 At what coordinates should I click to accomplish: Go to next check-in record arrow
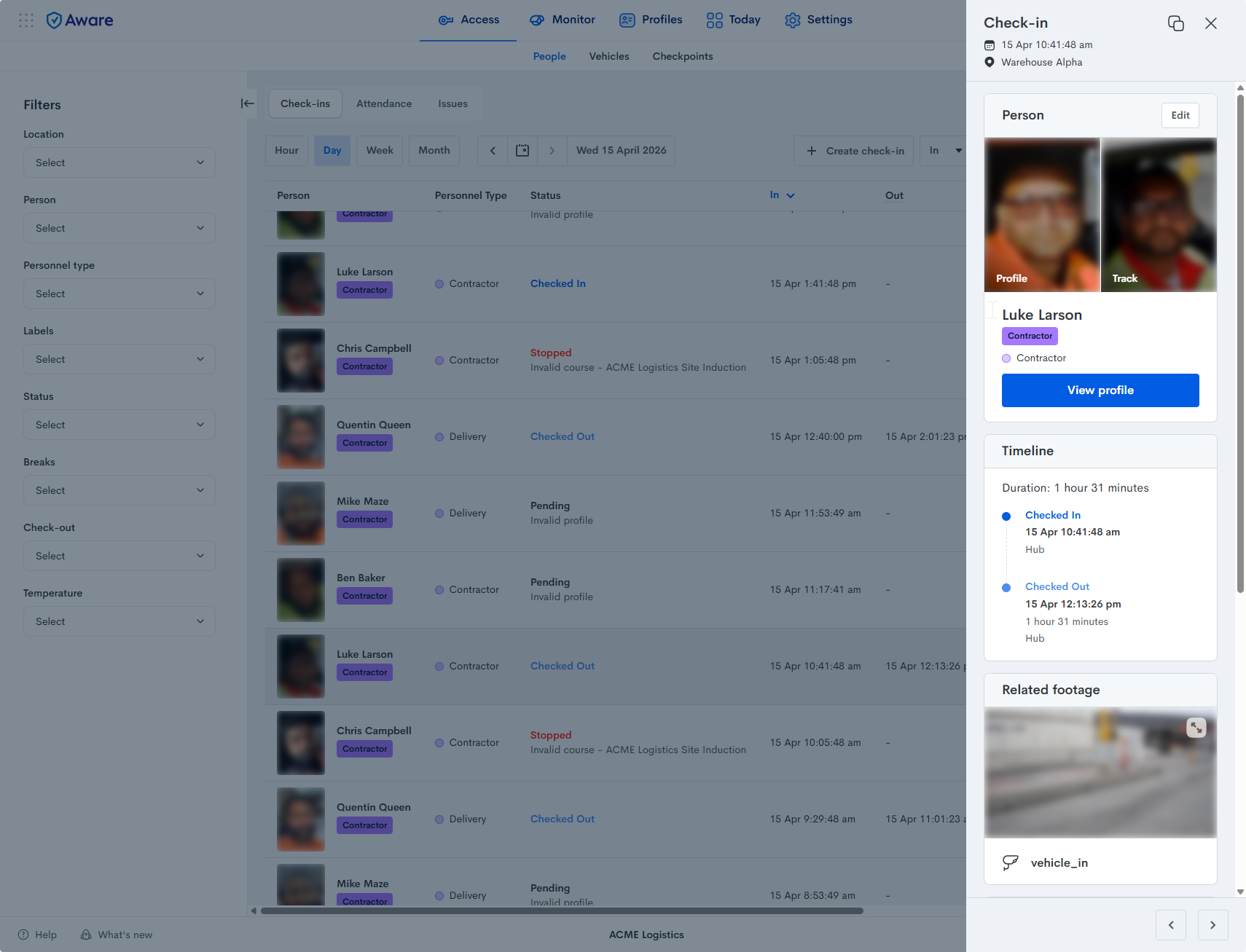[1212, 925]
